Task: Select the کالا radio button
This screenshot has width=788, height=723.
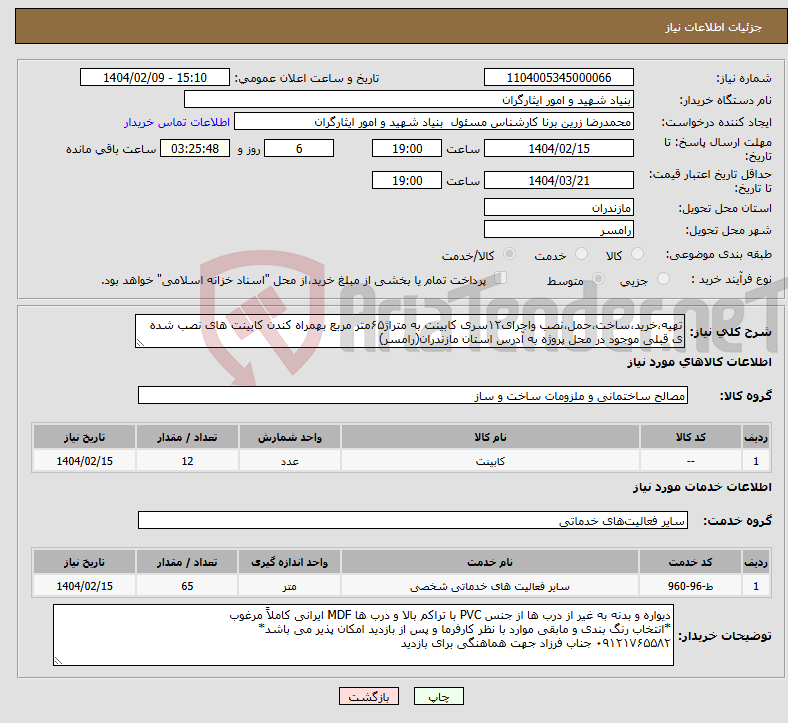Action: tap(637, 254)
